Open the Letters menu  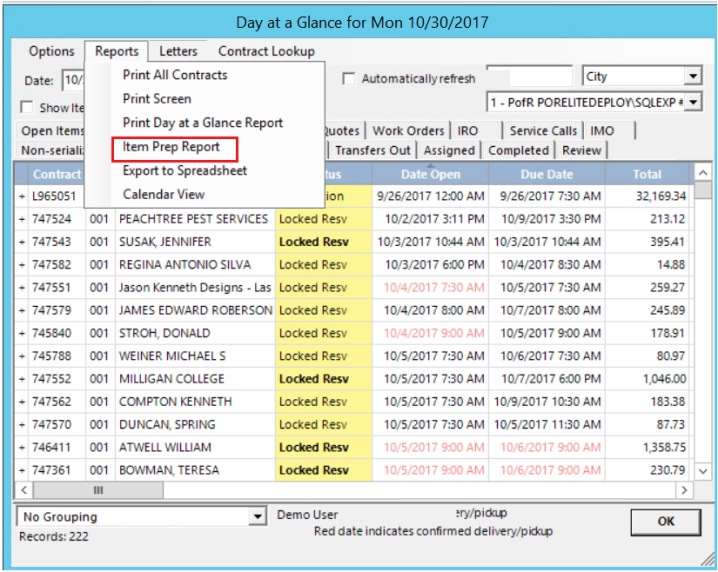178,51
